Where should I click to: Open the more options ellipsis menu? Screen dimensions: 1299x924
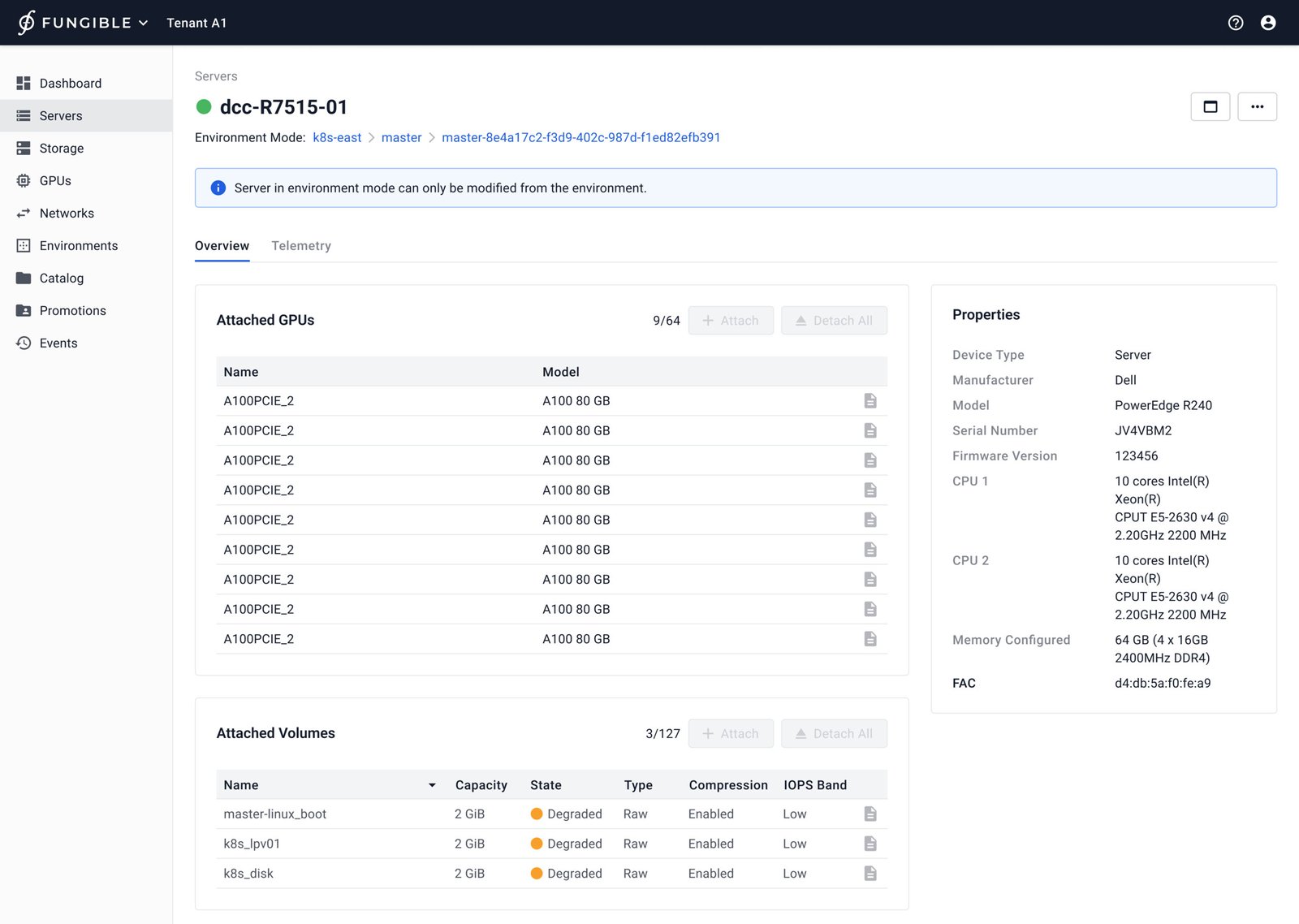click(1257, 106)
